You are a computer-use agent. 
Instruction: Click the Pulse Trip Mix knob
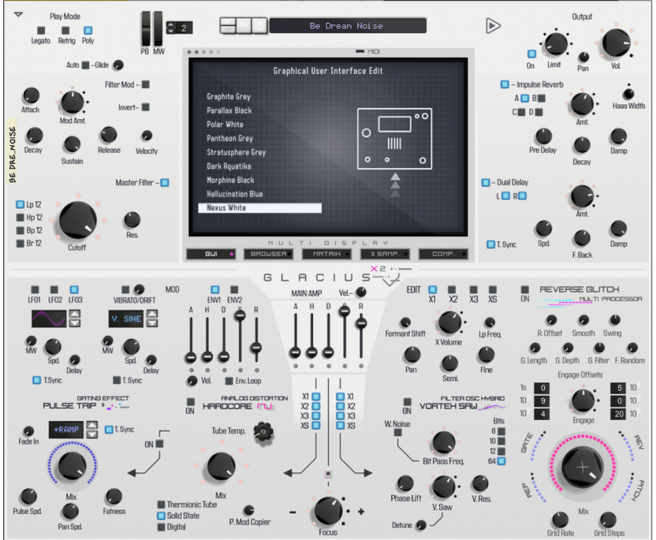pos(70,466)
